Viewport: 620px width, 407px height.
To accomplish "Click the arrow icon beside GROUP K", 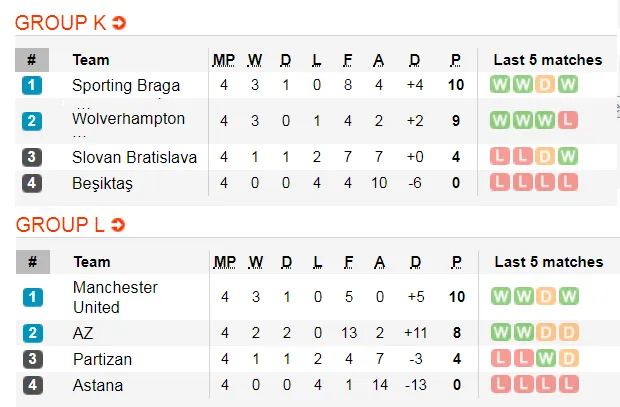I will [119, 23].
